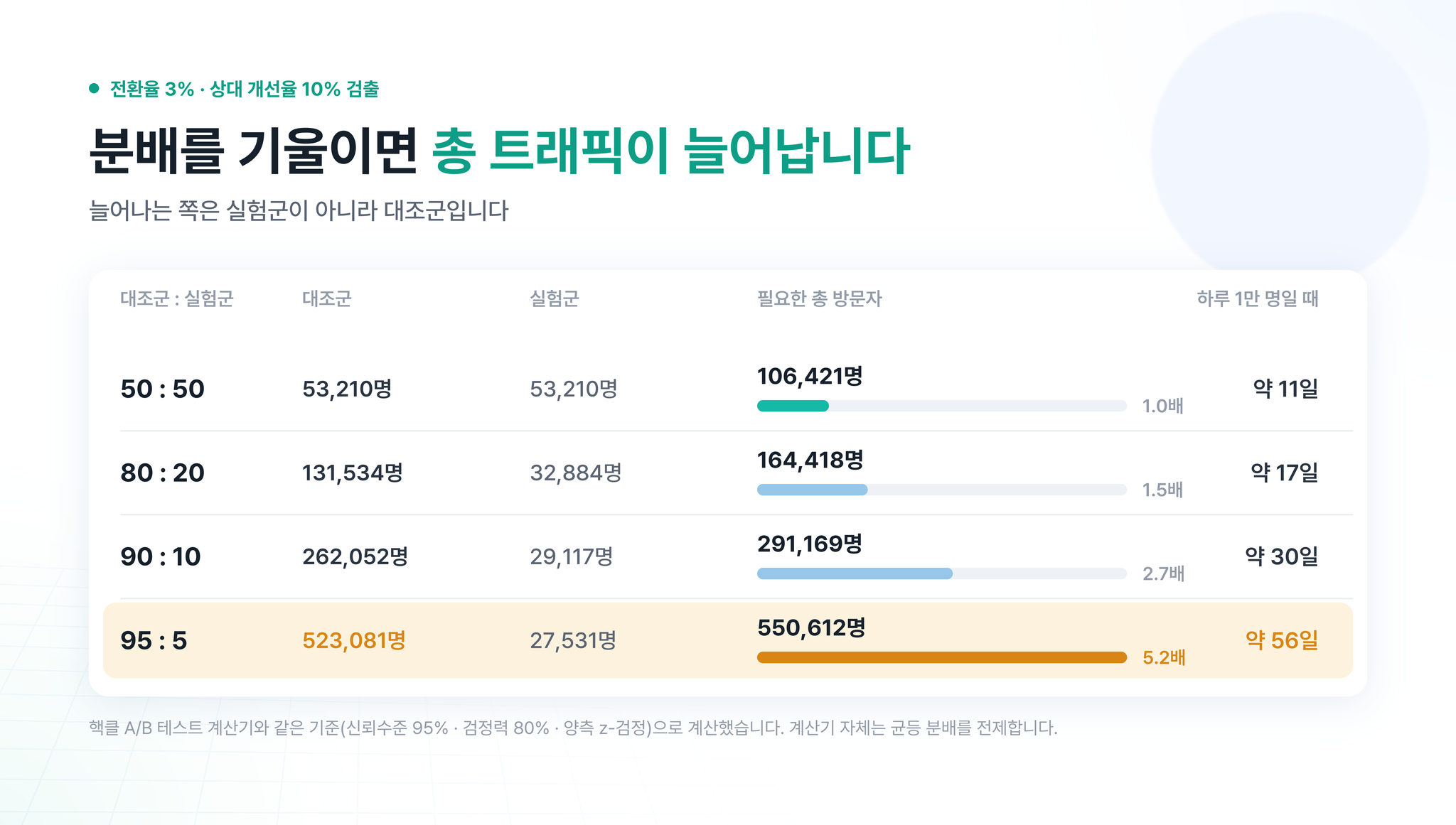Click the blue progress bar under 291,169명
Viewport: 1456px width, 825px height.
pos(855,573)
